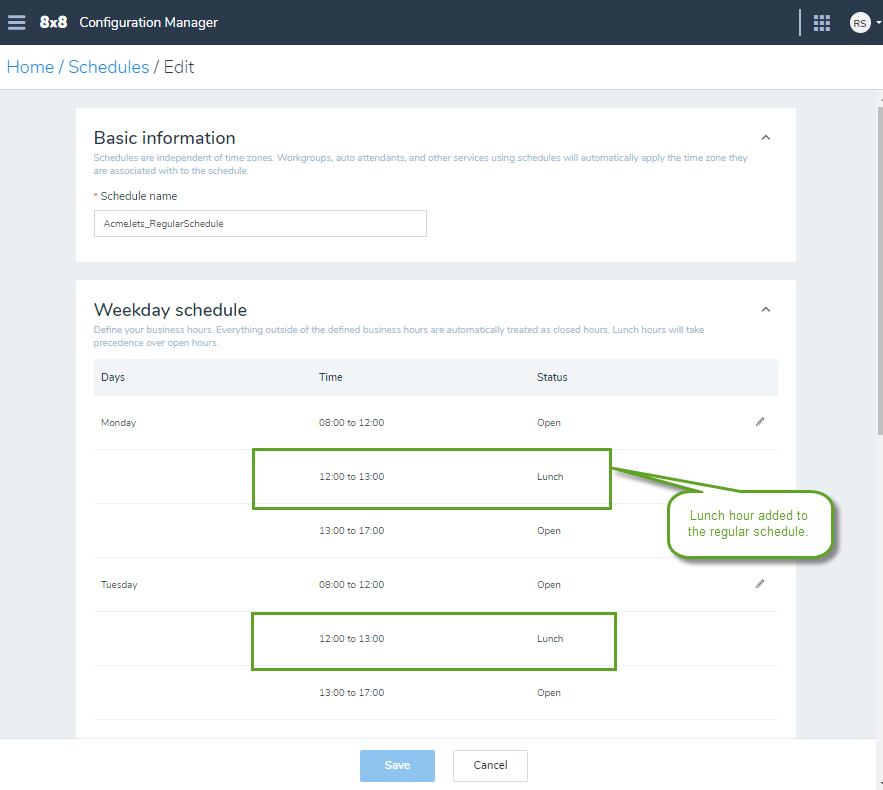This screenshot has width=883, height=790.
Task: Open the app launcher grid icon
Action: pos(822,23)
